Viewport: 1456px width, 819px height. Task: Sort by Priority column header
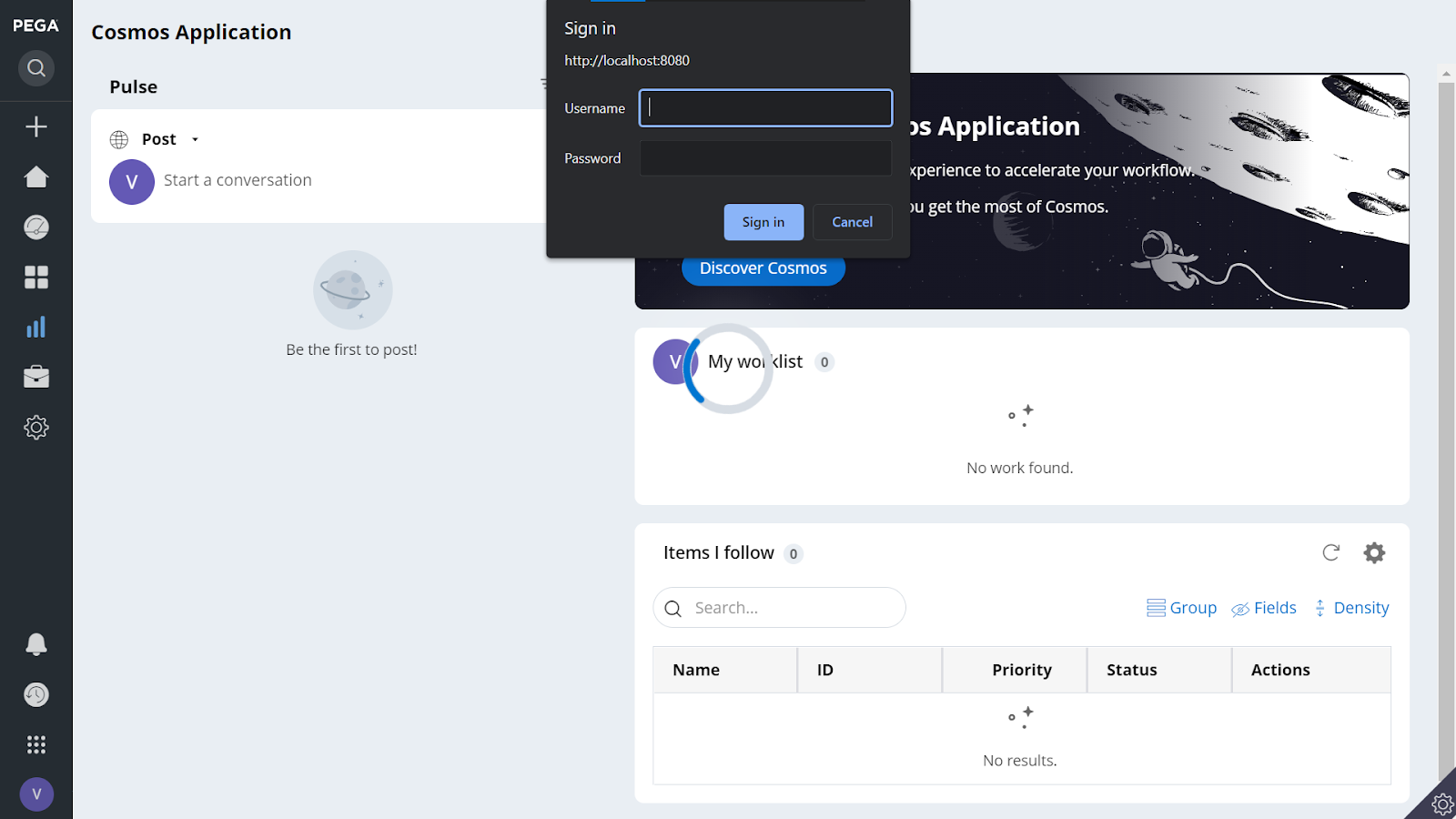coord(1014,670)
